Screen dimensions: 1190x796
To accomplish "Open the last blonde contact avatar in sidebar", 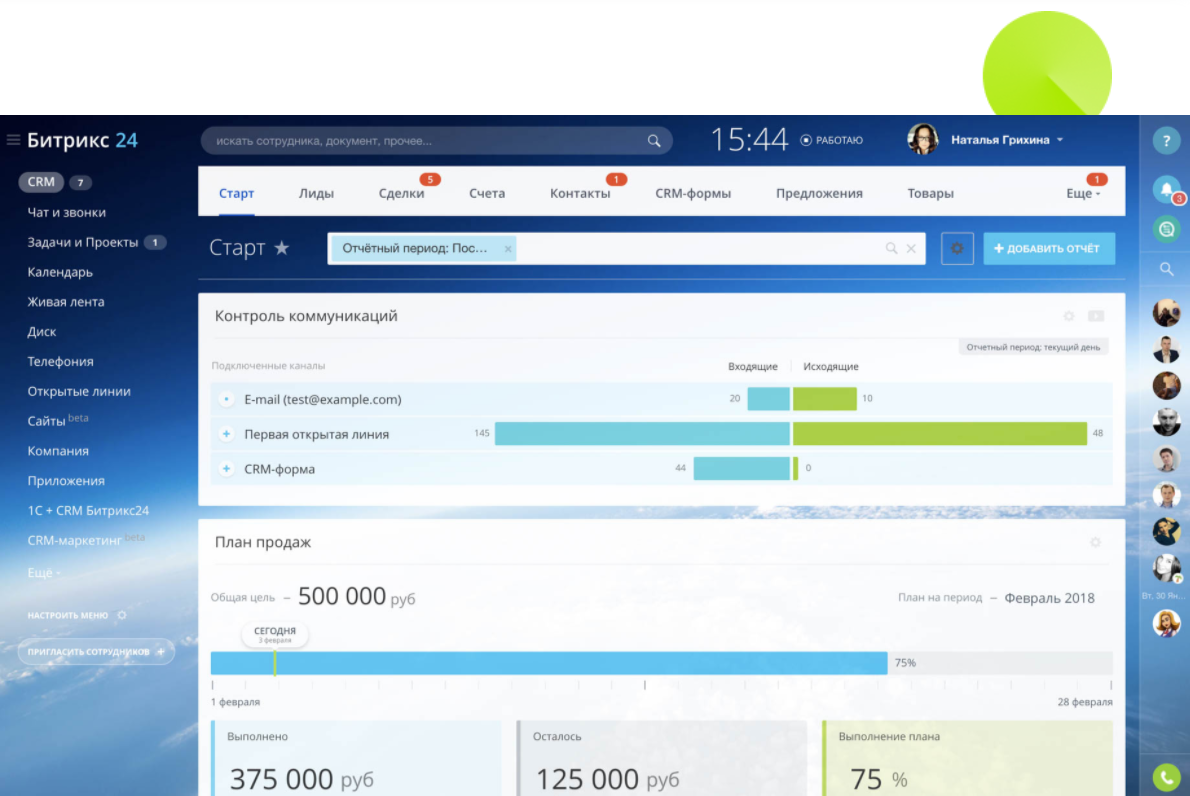I will click(x=1166, y=623).
